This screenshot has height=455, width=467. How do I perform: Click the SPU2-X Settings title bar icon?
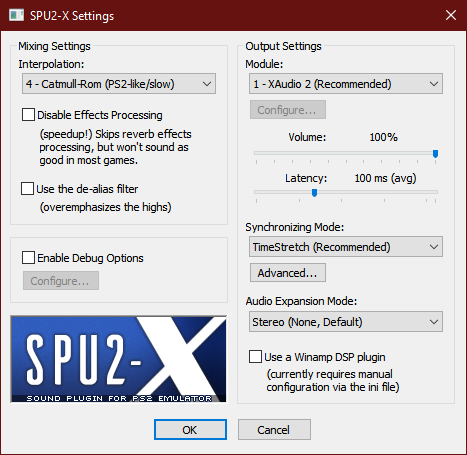pos(16,15)
